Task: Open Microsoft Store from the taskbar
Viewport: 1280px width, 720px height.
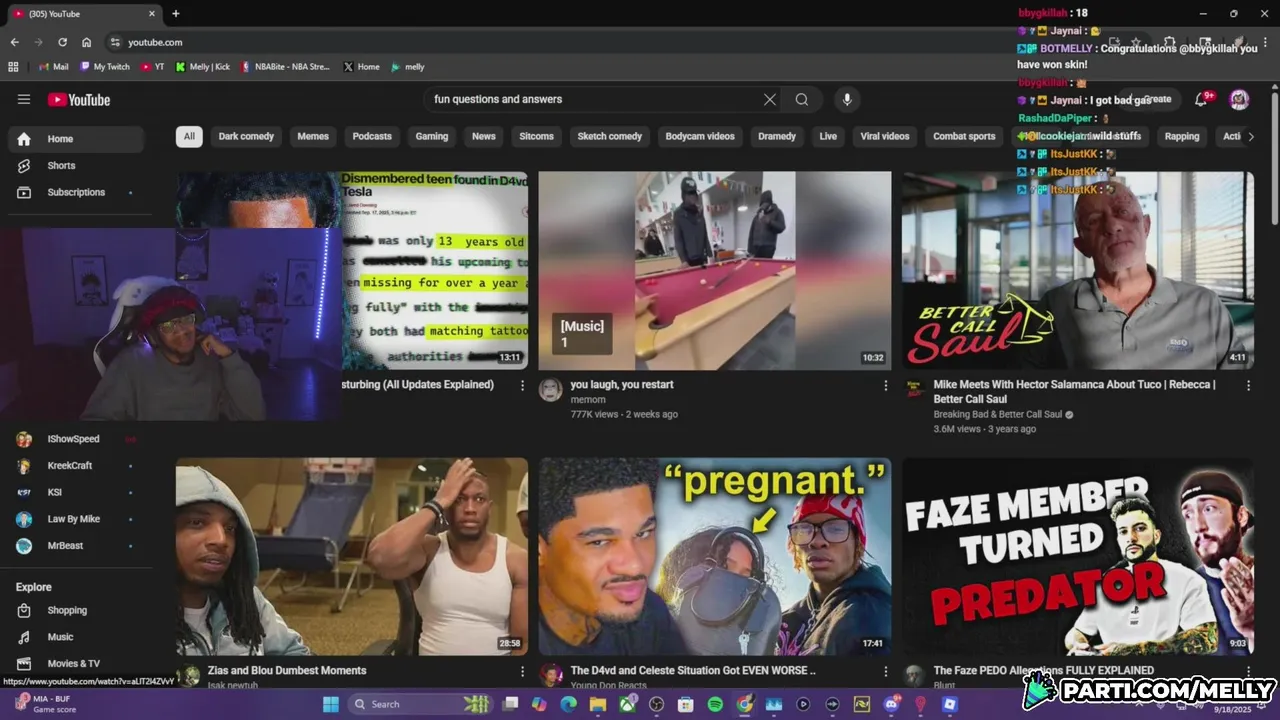Action: click(686, 704)
